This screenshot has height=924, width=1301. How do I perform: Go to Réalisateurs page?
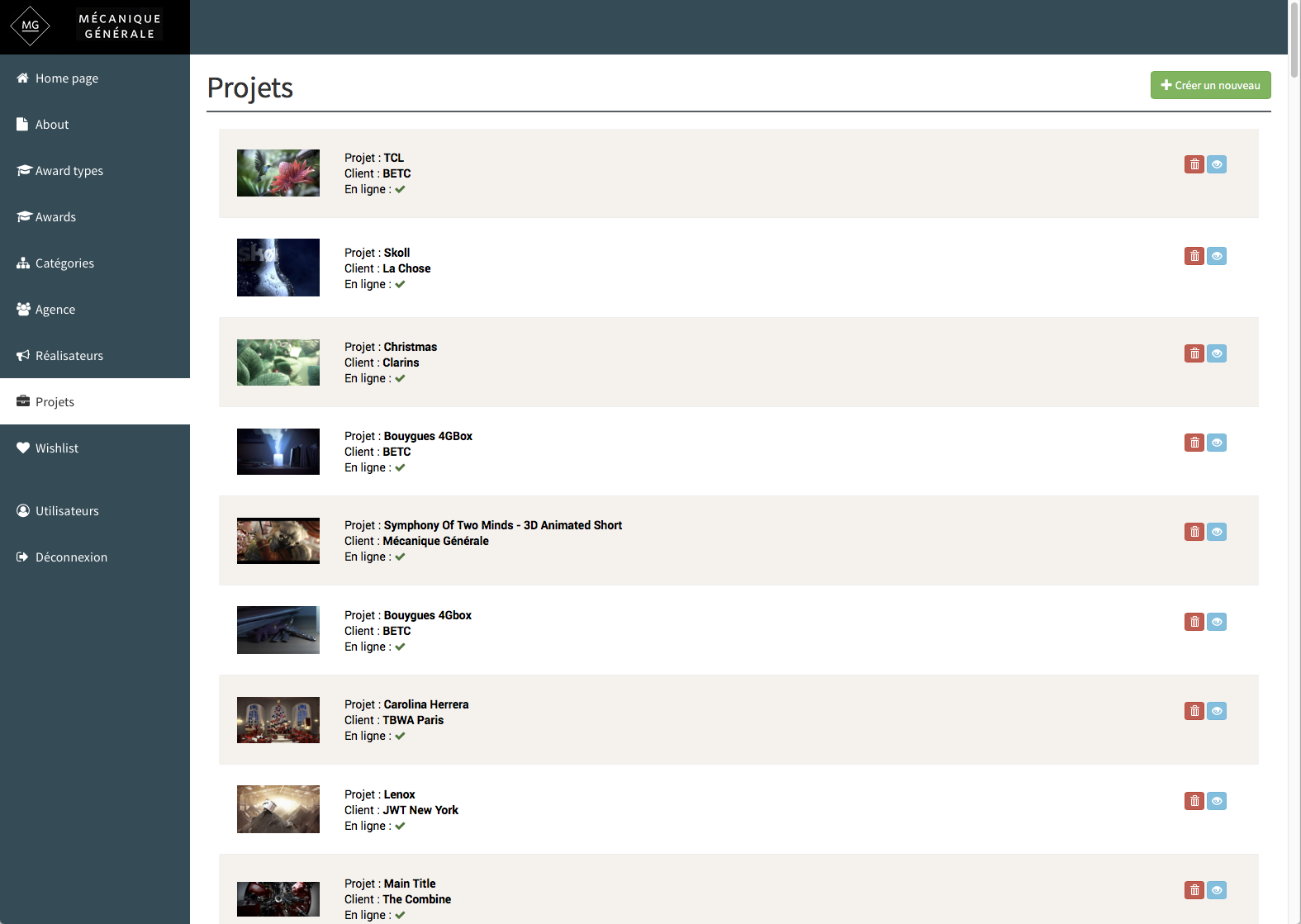pyautogui.click(x=95, y=356)
